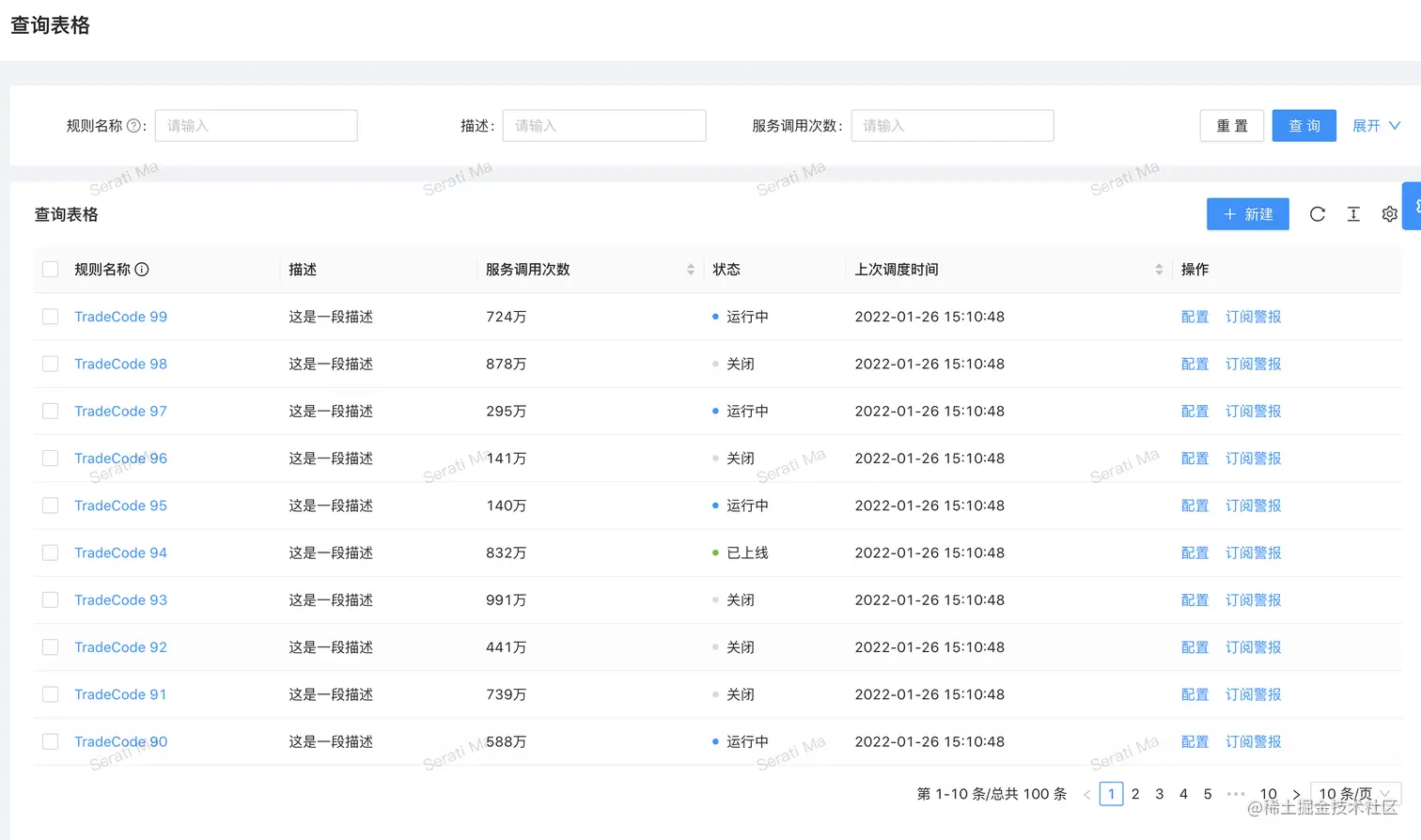
Task: Check the TradeCode 99 row checkbox
Action: 51,317
